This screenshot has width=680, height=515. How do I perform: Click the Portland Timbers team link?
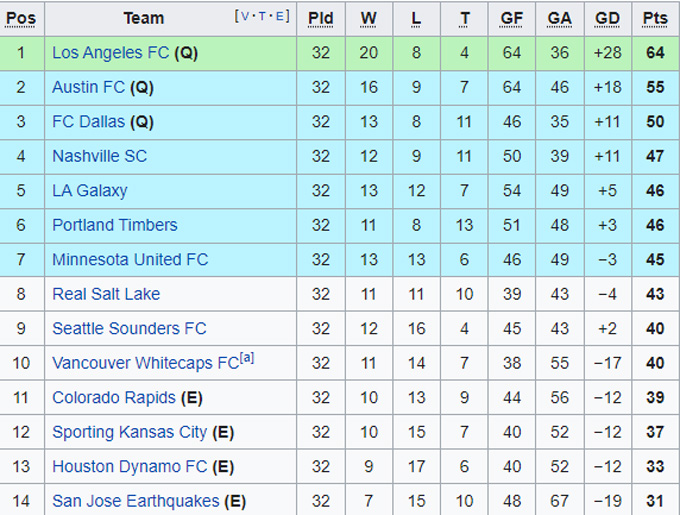pyautogui.click(x=114, y=225)
